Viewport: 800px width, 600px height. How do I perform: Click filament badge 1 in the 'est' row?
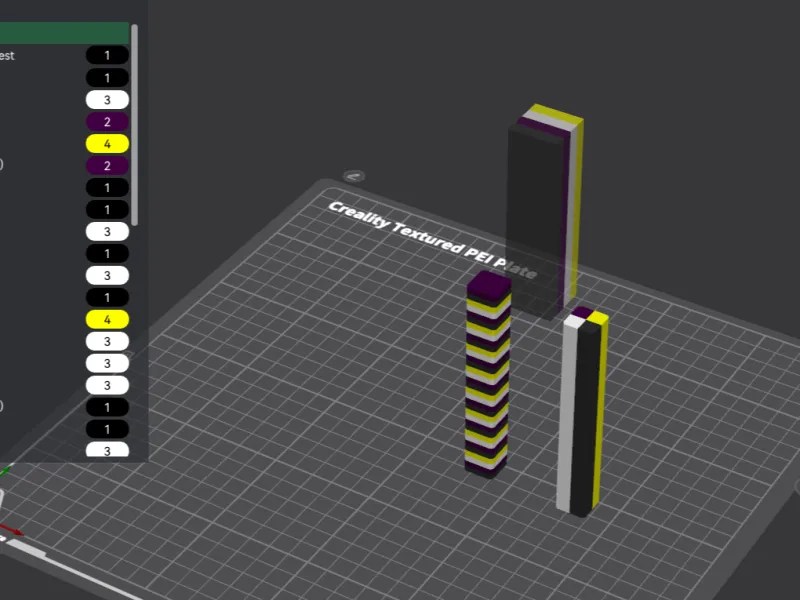107,55
